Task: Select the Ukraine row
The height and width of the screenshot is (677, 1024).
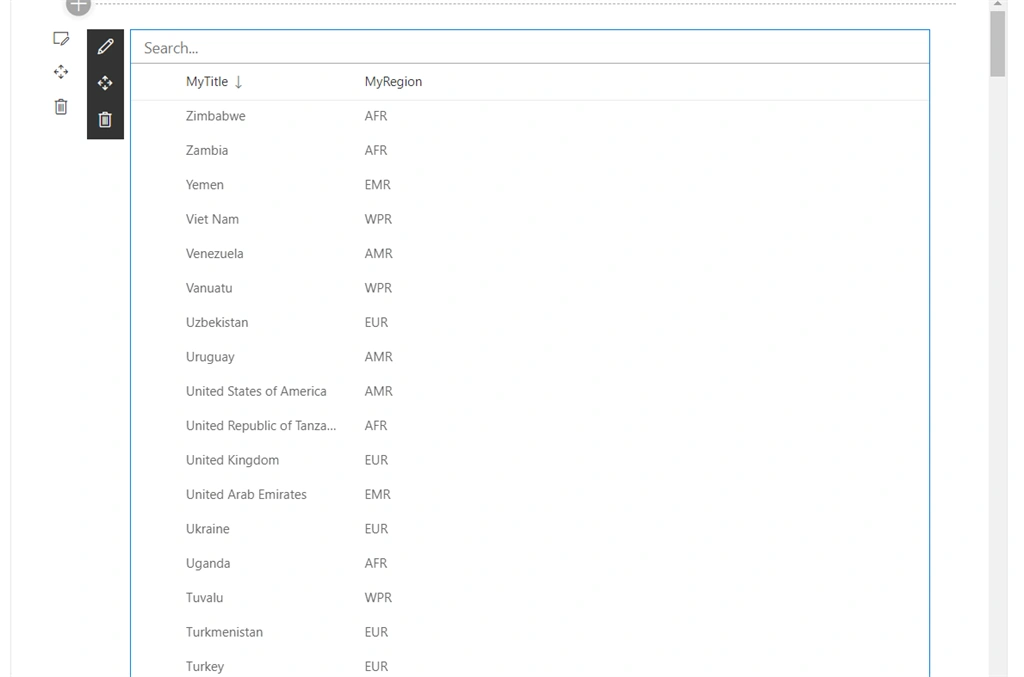Action: pos(530,529)
